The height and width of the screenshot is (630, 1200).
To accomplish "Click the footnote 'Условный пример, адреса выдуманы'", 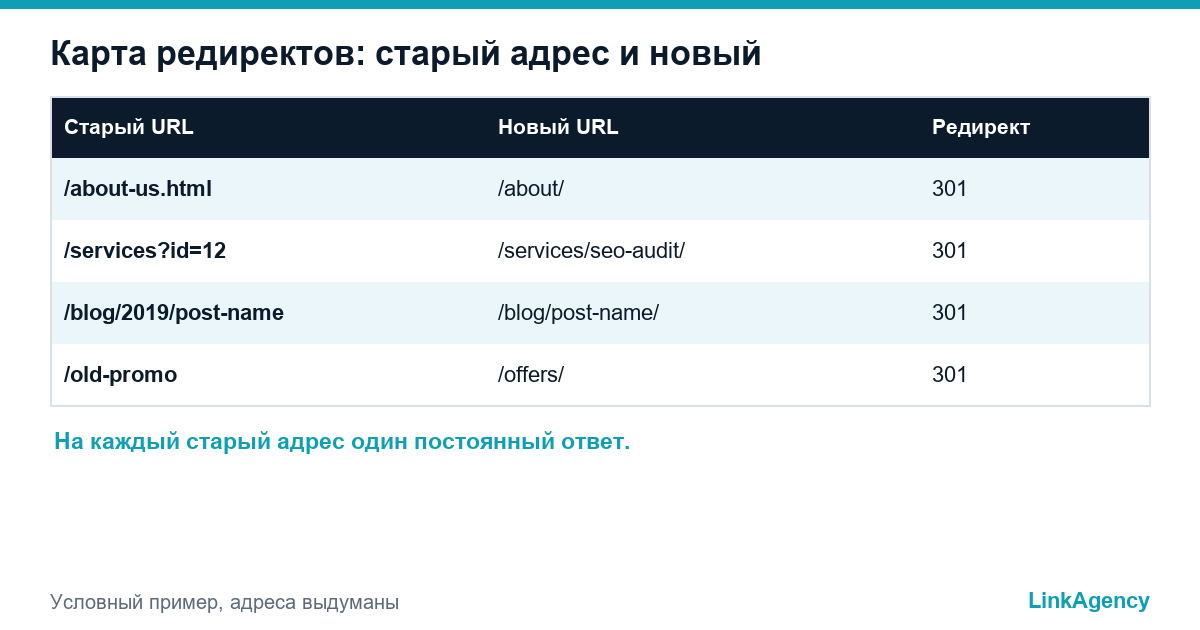I will (225, 603).
